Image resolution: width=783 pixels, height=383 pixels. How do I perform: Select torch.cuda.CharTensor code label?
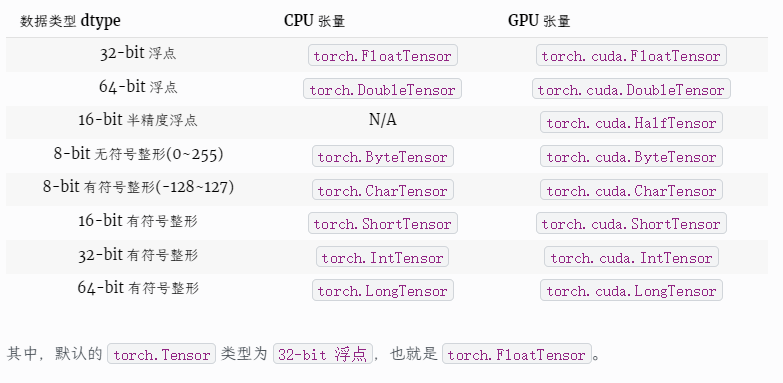pyautogui.click(x=631, y=190)
